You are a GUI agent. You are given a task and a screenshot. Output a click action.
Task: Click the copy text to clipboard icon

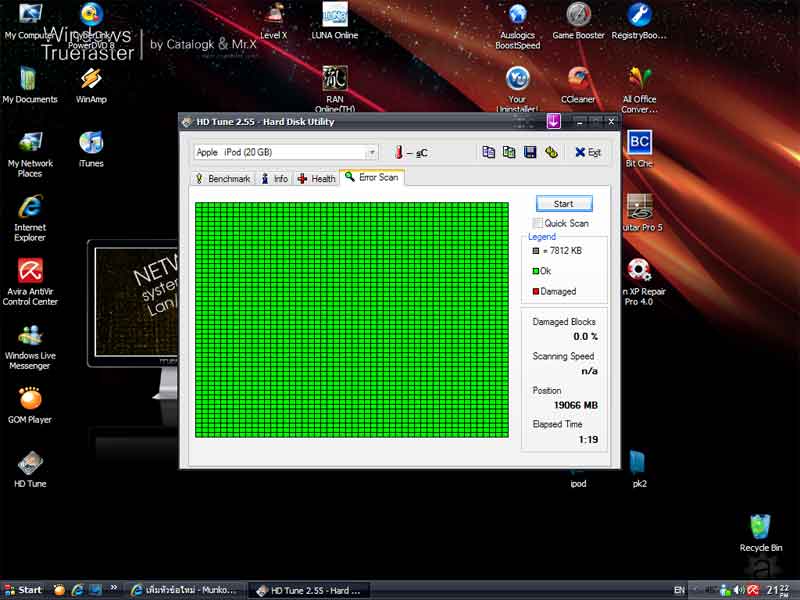click(489, 152)
